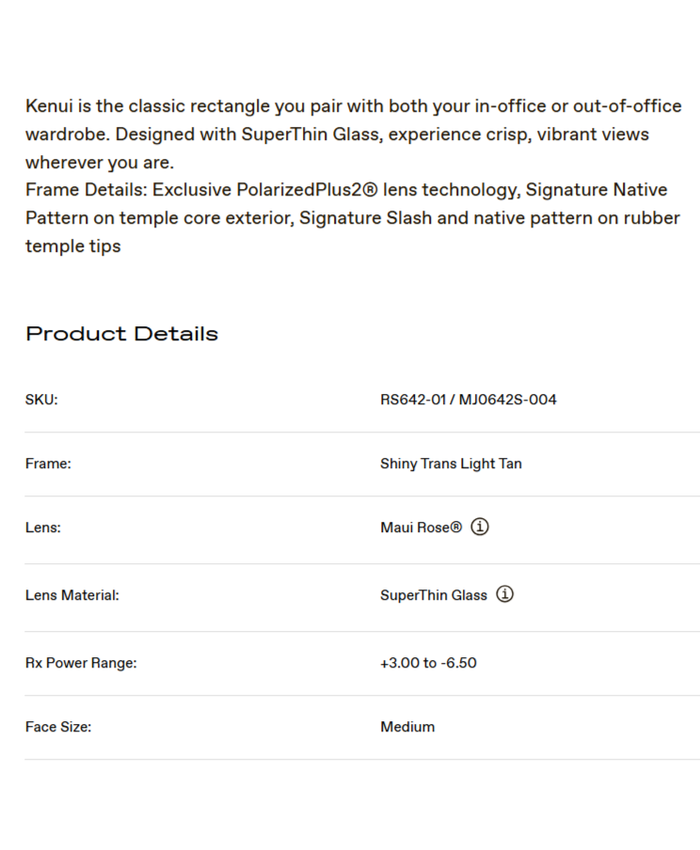Open the SuperThin Glass info icon
The height and width of the screenshot is (850, 700).
505,594
